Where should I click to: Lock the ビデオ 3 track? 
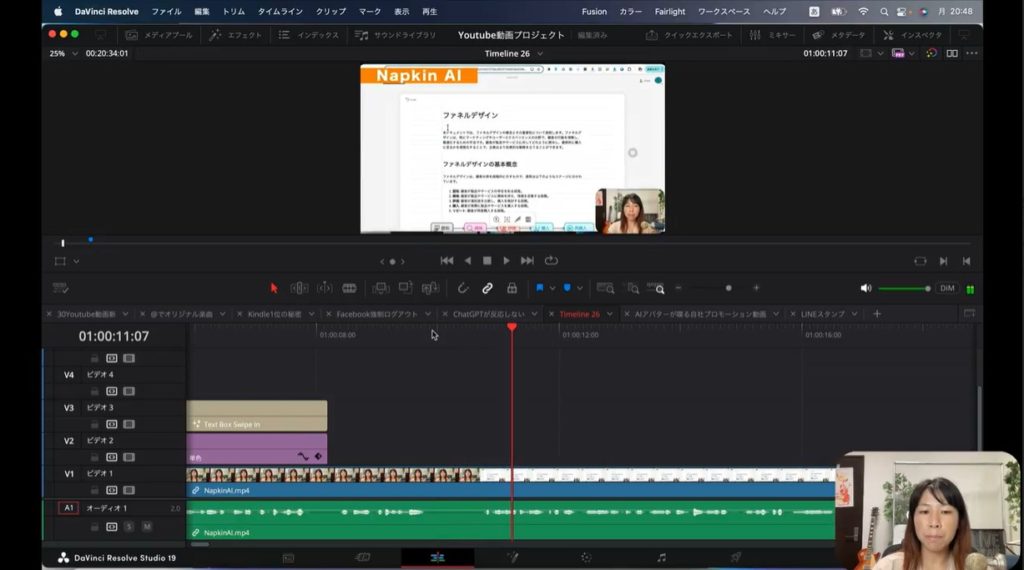(x=95, y=424)
